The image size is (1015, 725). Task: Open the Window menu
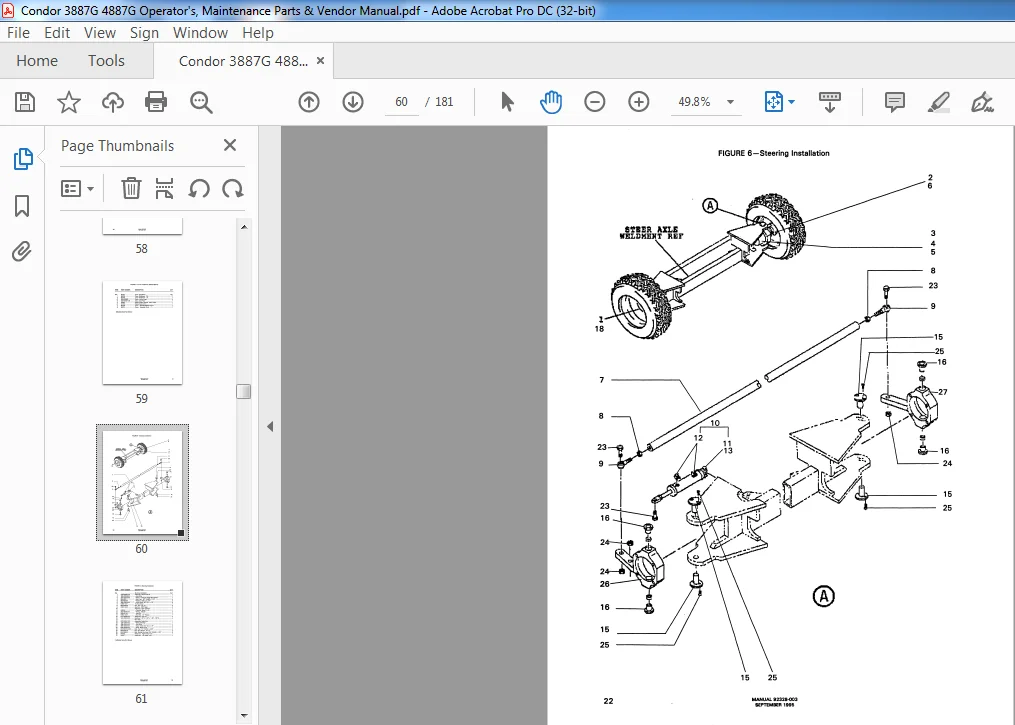[200, 32]
